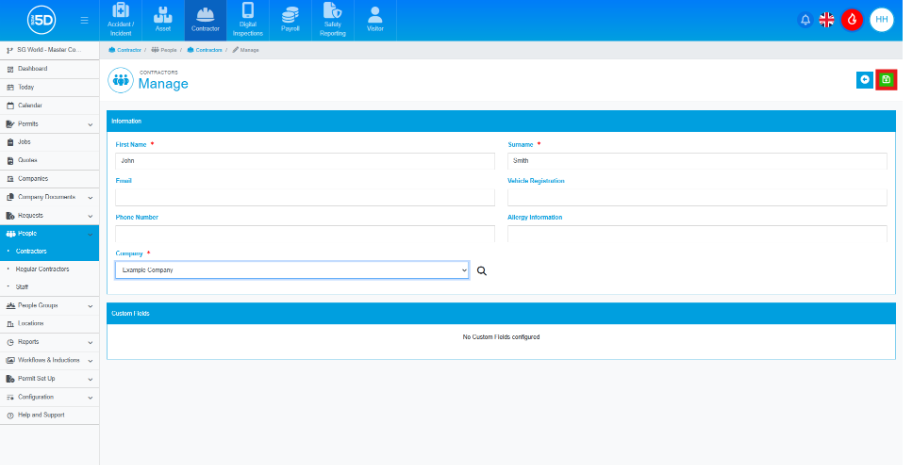Select Staff submenu item
Screen dimensions: 903x465
pos(50,286)
